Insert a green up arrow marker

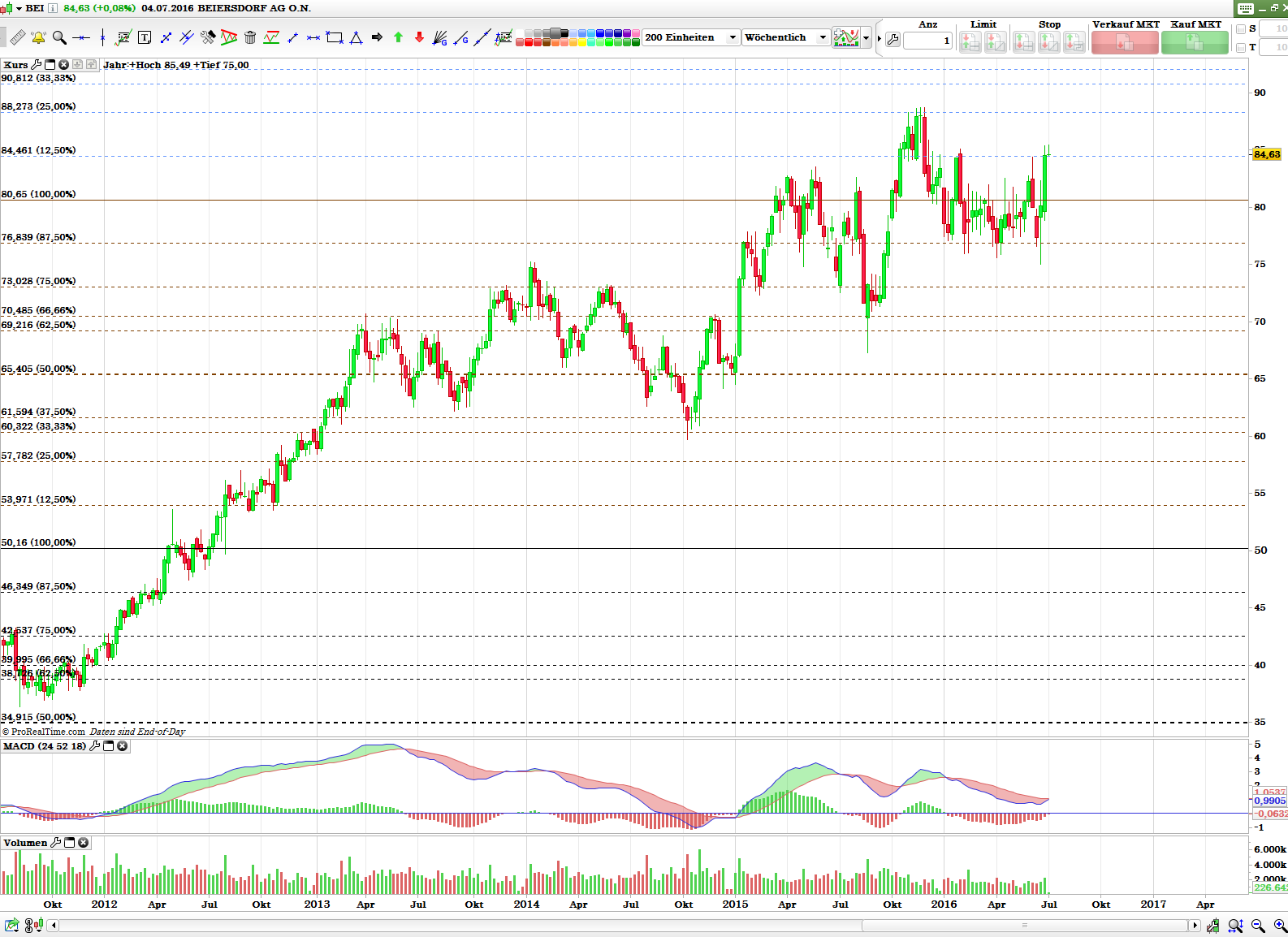398,37
